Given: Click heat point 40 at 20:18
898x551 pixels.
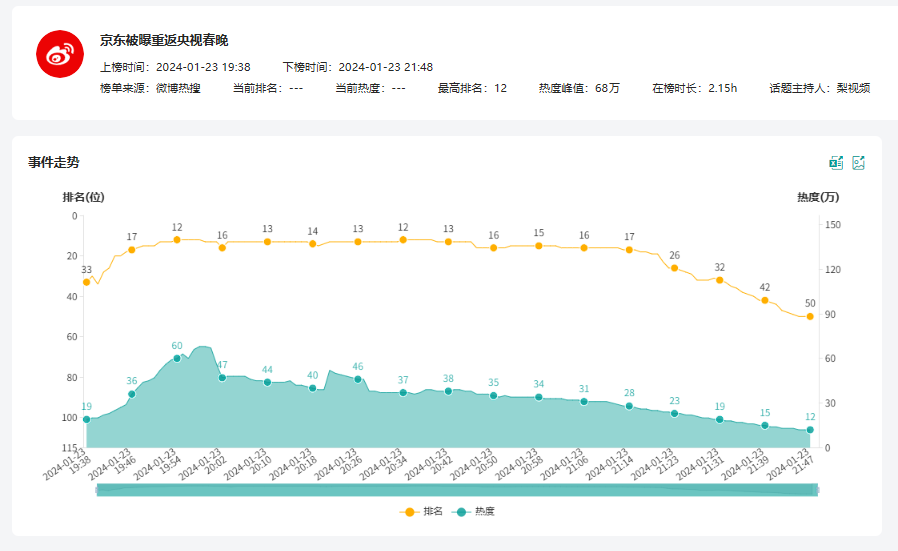Looking at the screenshot, I should 313,388.
